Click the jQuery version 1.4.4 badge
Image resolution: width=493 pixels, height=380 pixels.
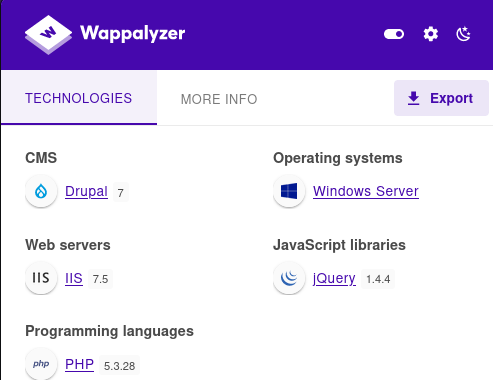click(x=378, y=279)
